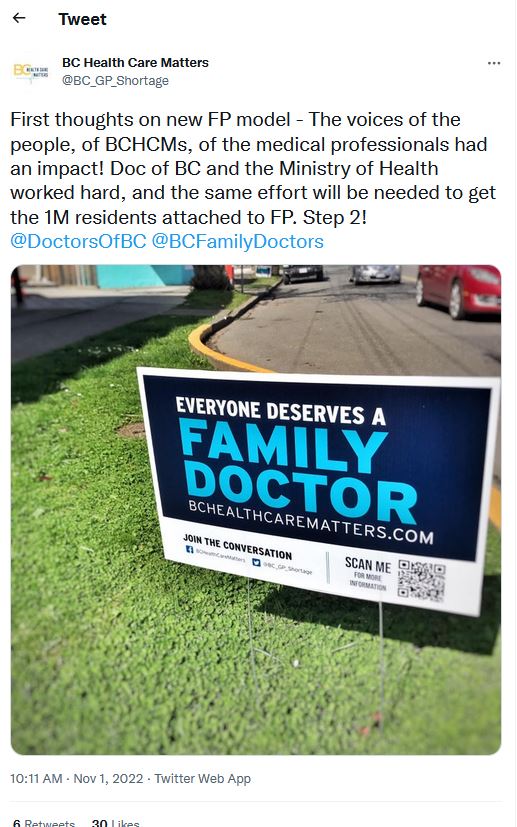517x827 pixels.
Task: View the 30 Likes list
Action: point(115,823)
